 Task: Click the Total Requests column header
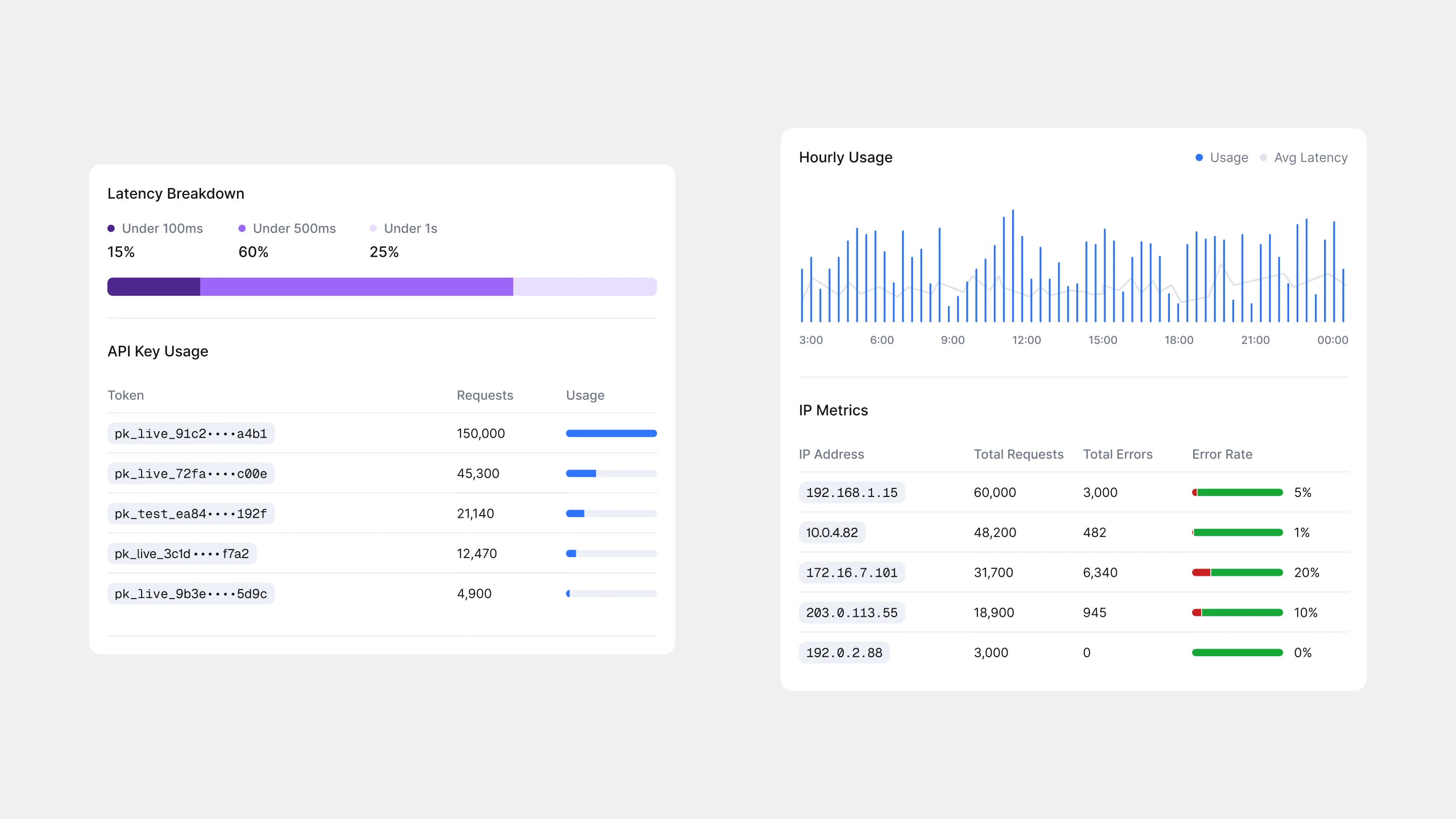point(1019,454)
